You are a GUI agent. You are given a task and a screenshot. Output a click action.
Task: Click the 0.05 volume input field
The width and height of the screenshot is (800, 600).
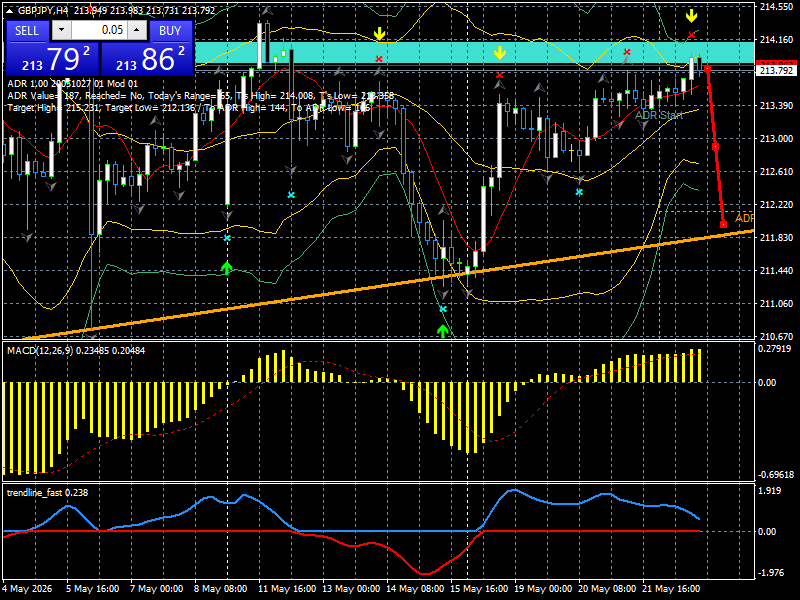[x=99, y=30]
